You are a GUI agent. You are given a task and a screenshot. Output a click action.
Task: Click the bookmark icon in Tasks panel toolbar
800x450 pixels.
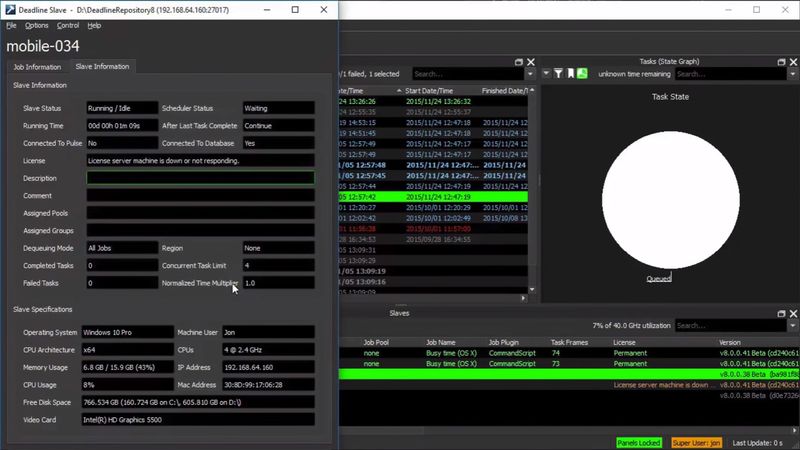click(572, 74)
